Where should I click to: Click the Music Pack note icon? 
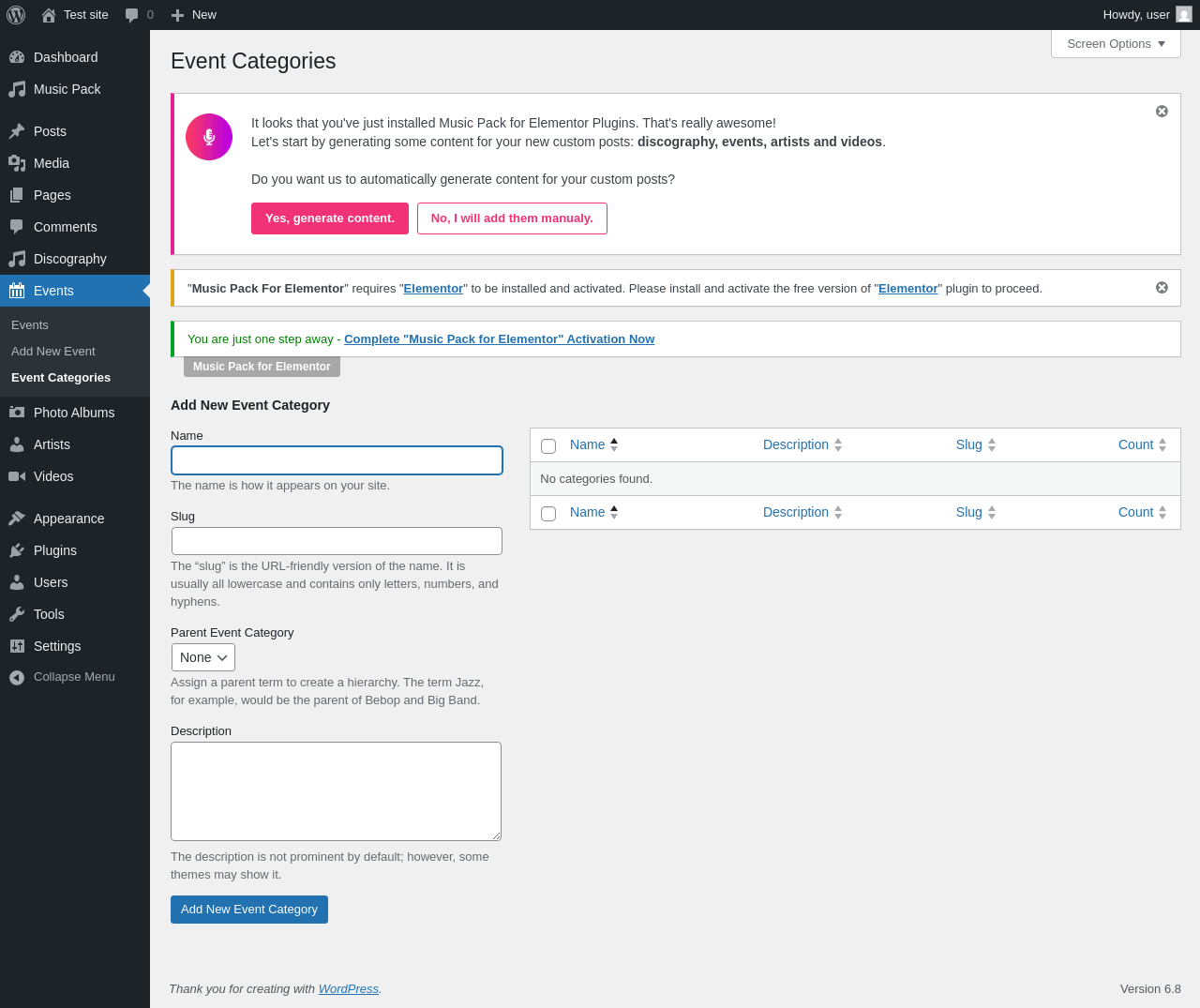pyautogui.click(x=17, y=89)
